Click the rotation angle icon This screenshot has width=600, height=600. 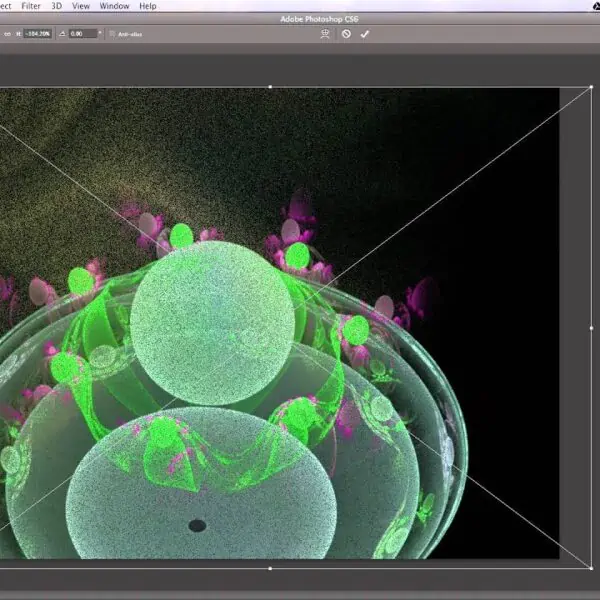pos(62,34)
